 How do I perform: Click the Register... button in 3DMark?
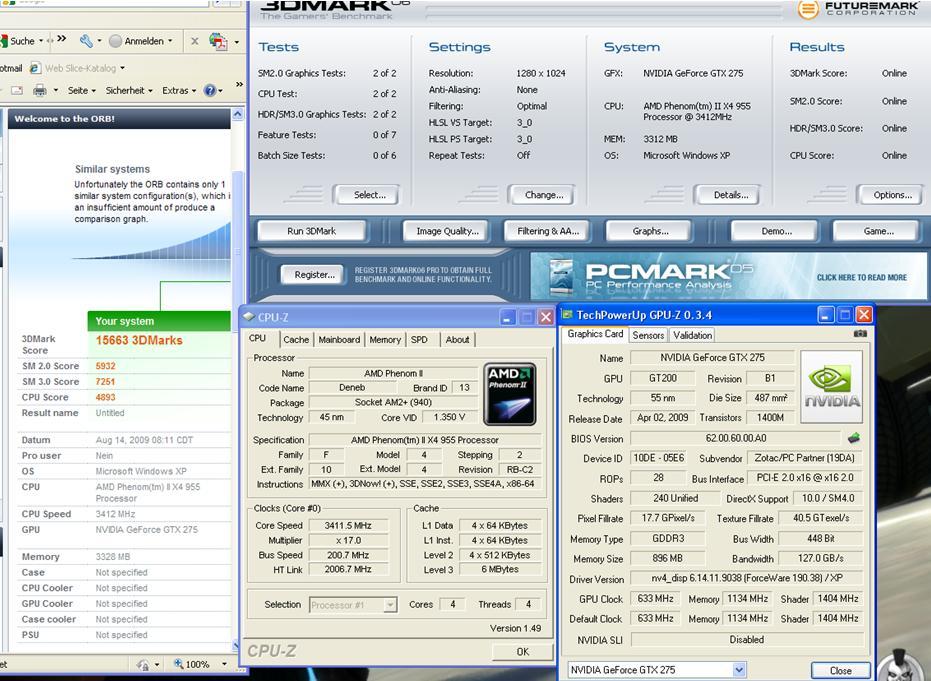tap(315, 274)
